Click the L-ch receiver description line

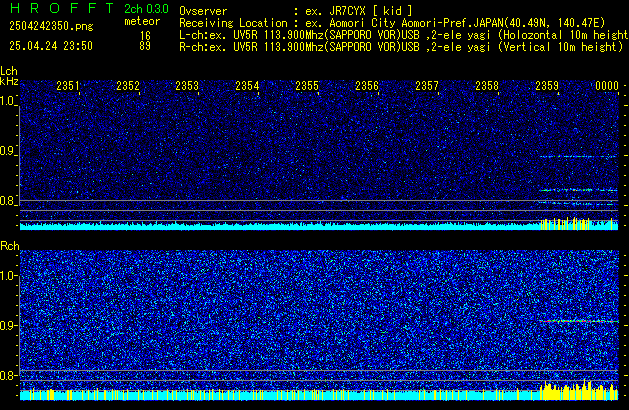pos(404,35)
